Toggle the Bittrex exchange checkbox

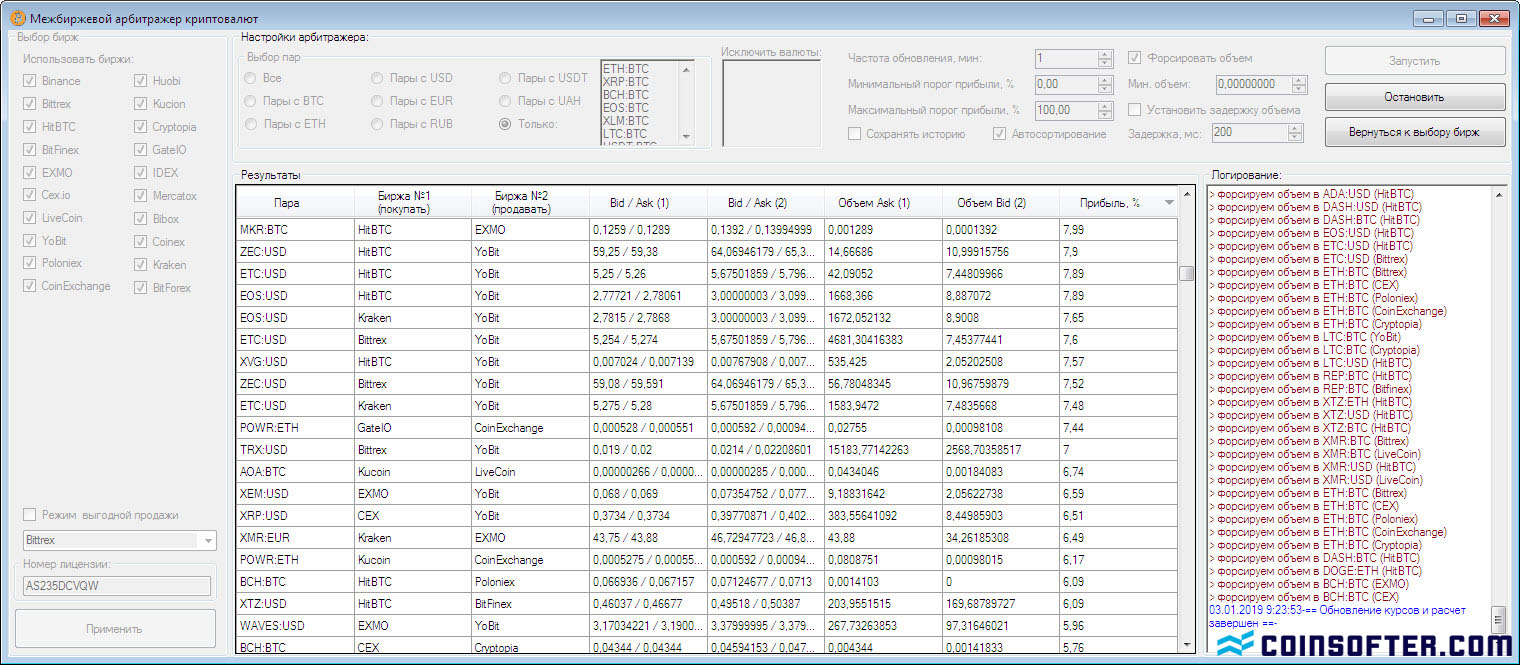31,104
